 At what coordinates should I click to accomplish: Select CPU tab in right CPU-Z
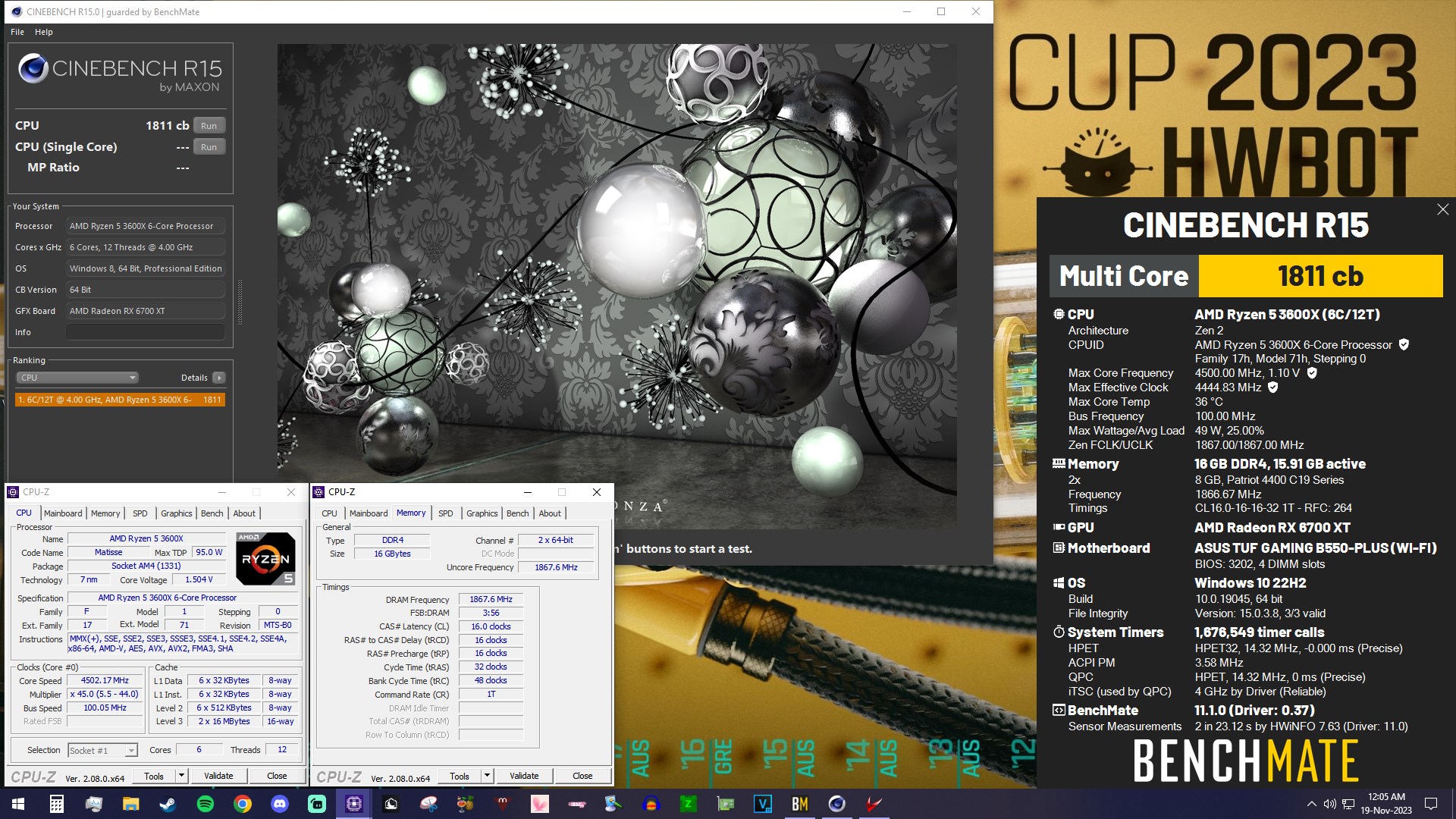(329, 513)
